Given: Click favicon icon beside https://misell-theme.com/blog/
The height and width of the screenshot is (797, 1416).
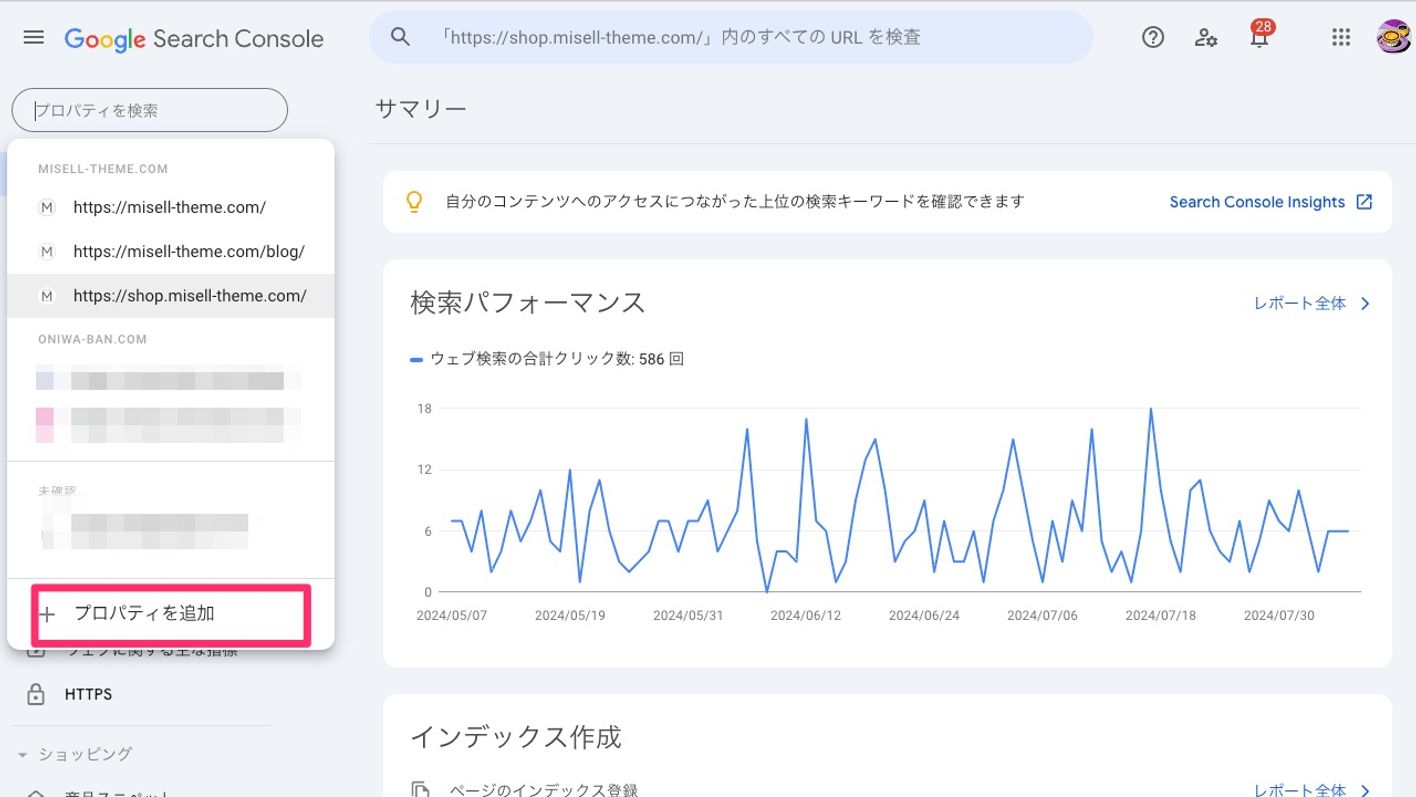Looking at the screenshot, I should click(x=46, y=252).
